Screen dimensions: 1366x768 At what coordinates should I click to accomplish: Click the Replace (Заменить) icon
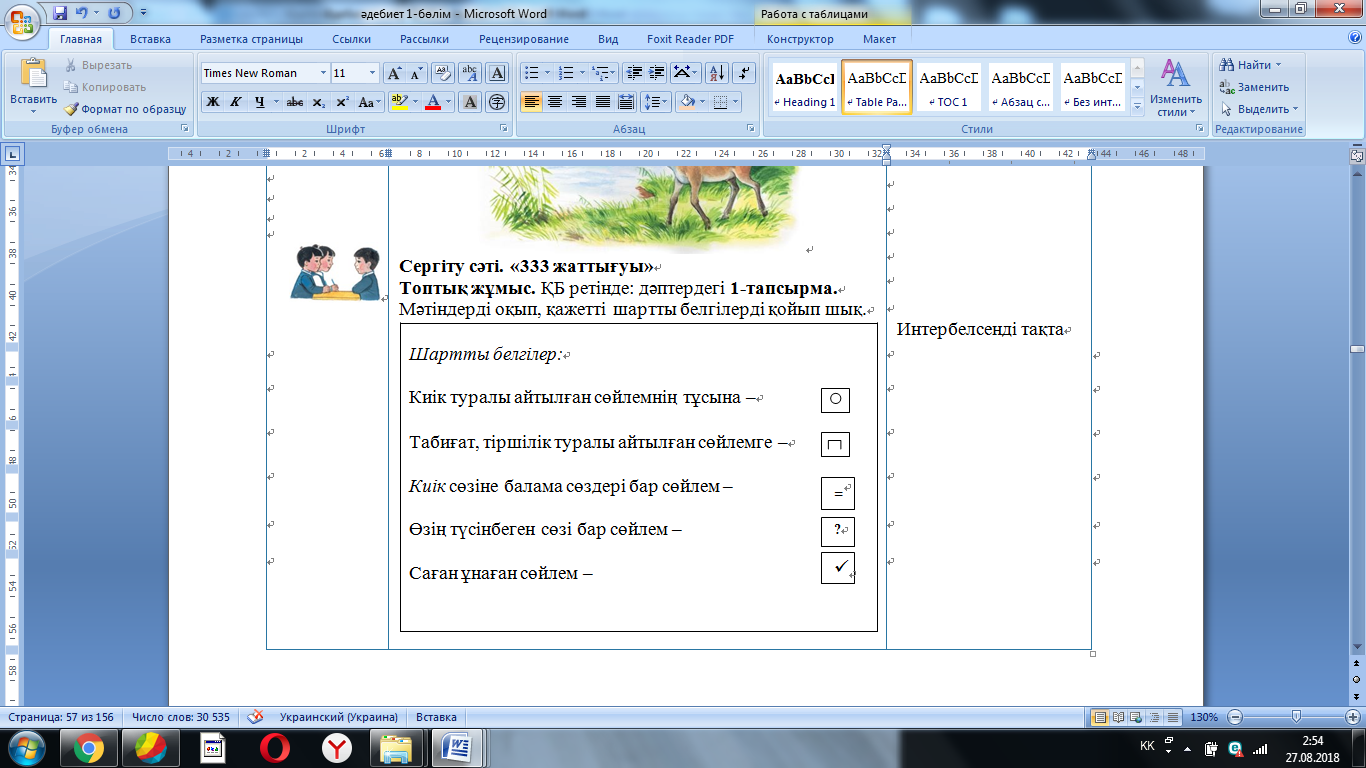pyautogui.click(x=1227, y=87)
